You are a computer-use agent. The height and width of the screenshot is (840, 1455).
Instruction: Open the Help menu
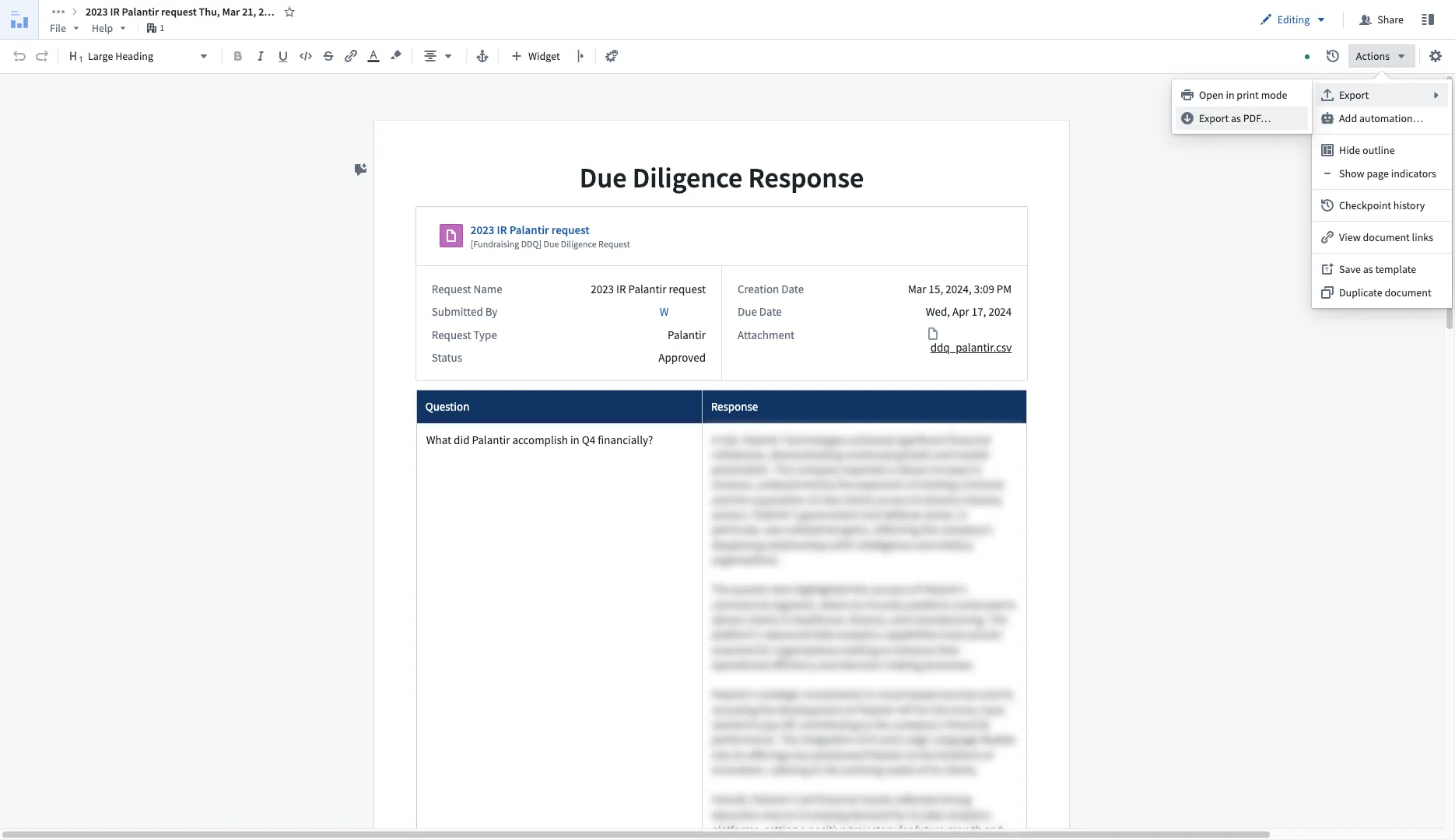click(108, 28)
